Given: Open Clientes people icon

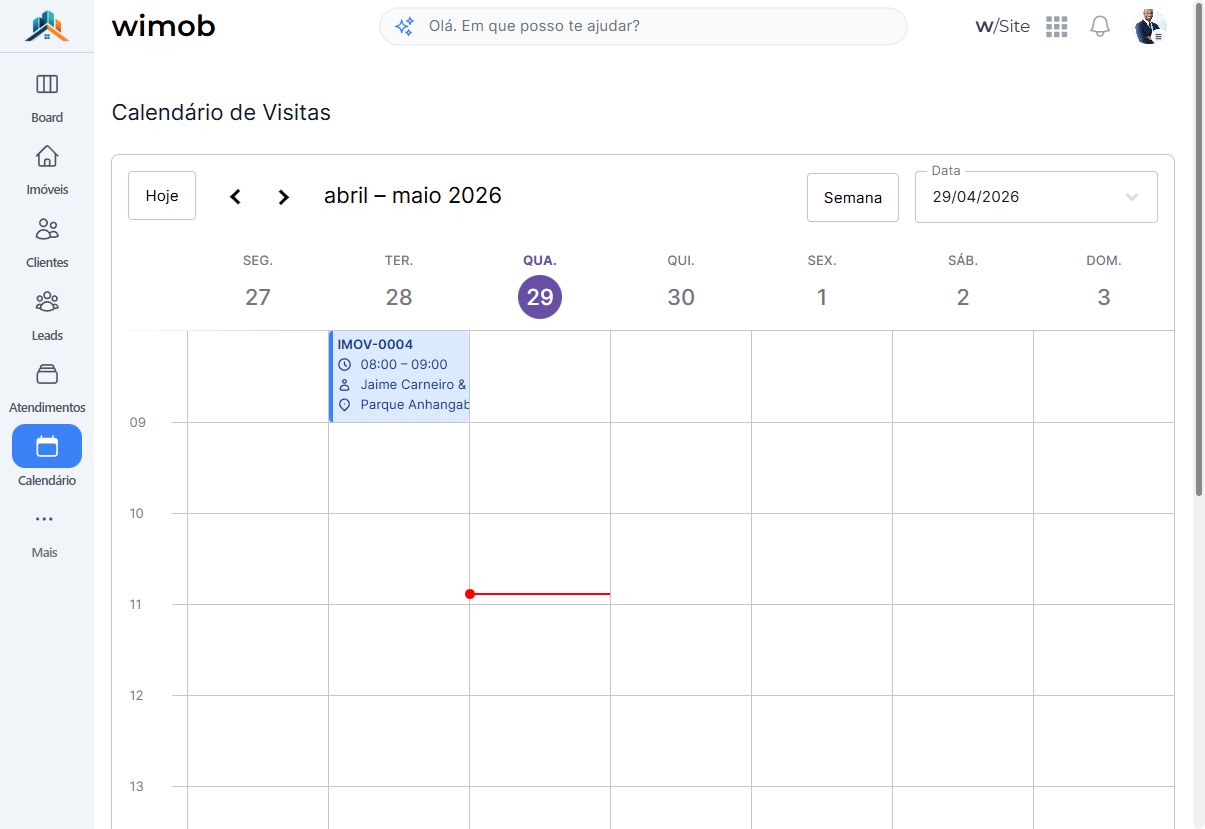Looking at the screenshot, I should click(47, 229).
